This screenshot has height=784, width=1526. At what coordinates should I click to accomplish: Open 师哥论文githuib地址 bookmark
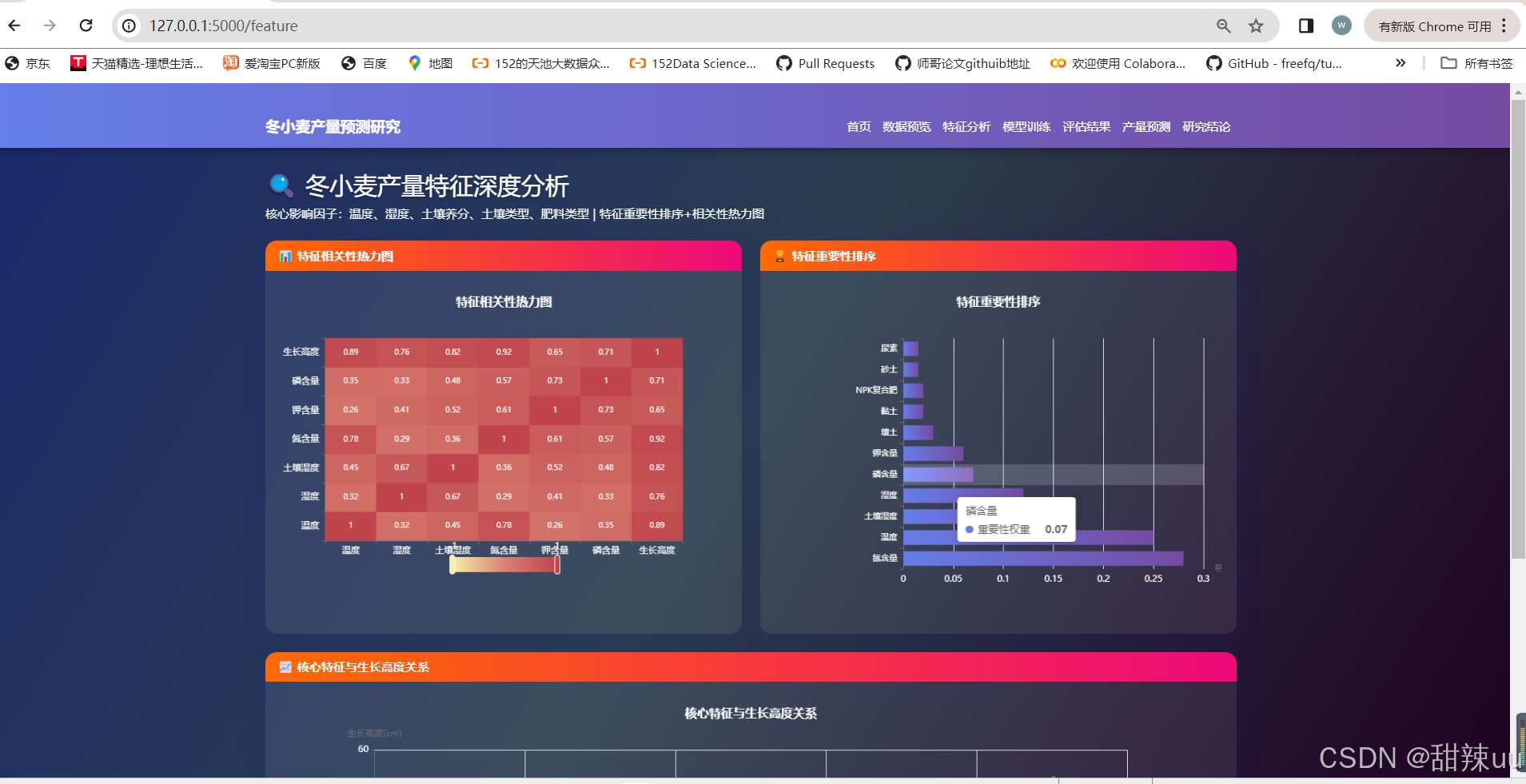point(962,63)
